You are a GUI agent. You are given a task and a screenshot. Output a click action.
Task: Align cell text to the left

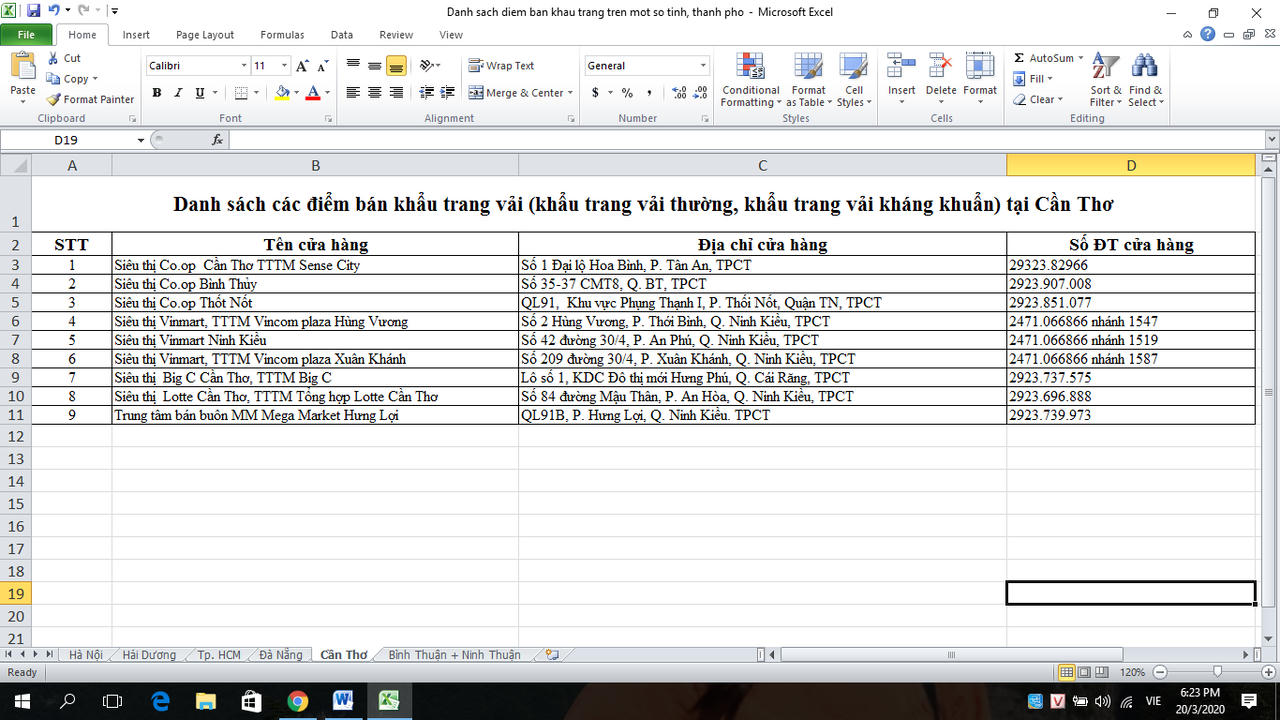[353, 93]
